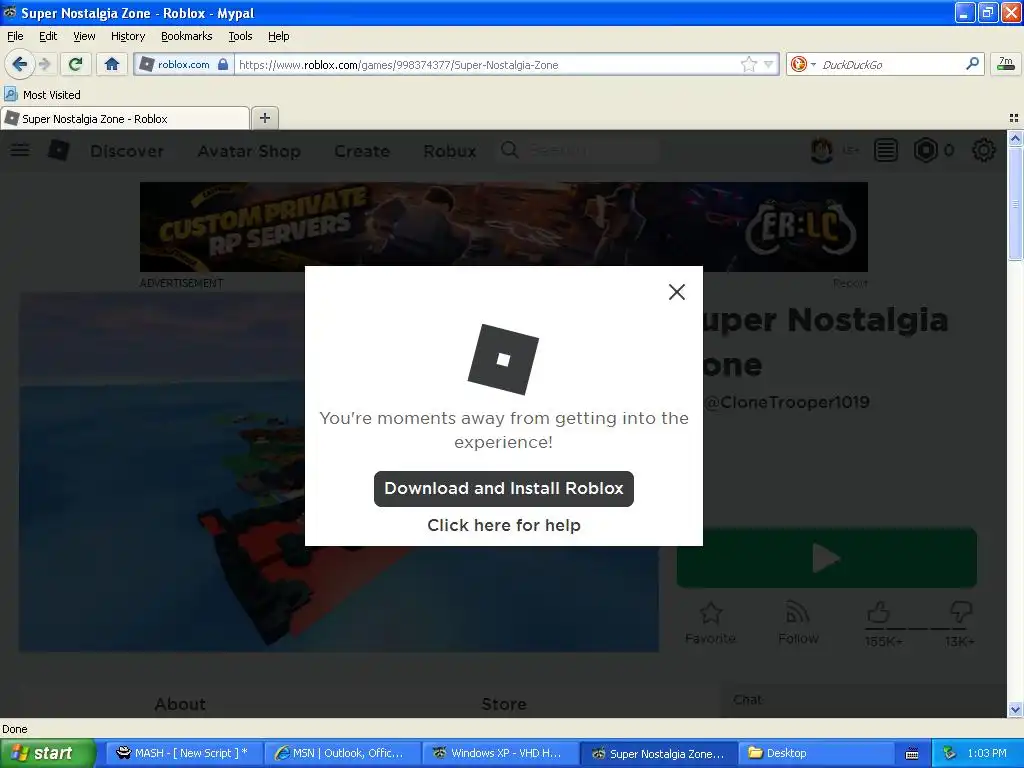Screen dimensions: 1024x768
Task: Go to the Discover page
Action: (127, 151)
